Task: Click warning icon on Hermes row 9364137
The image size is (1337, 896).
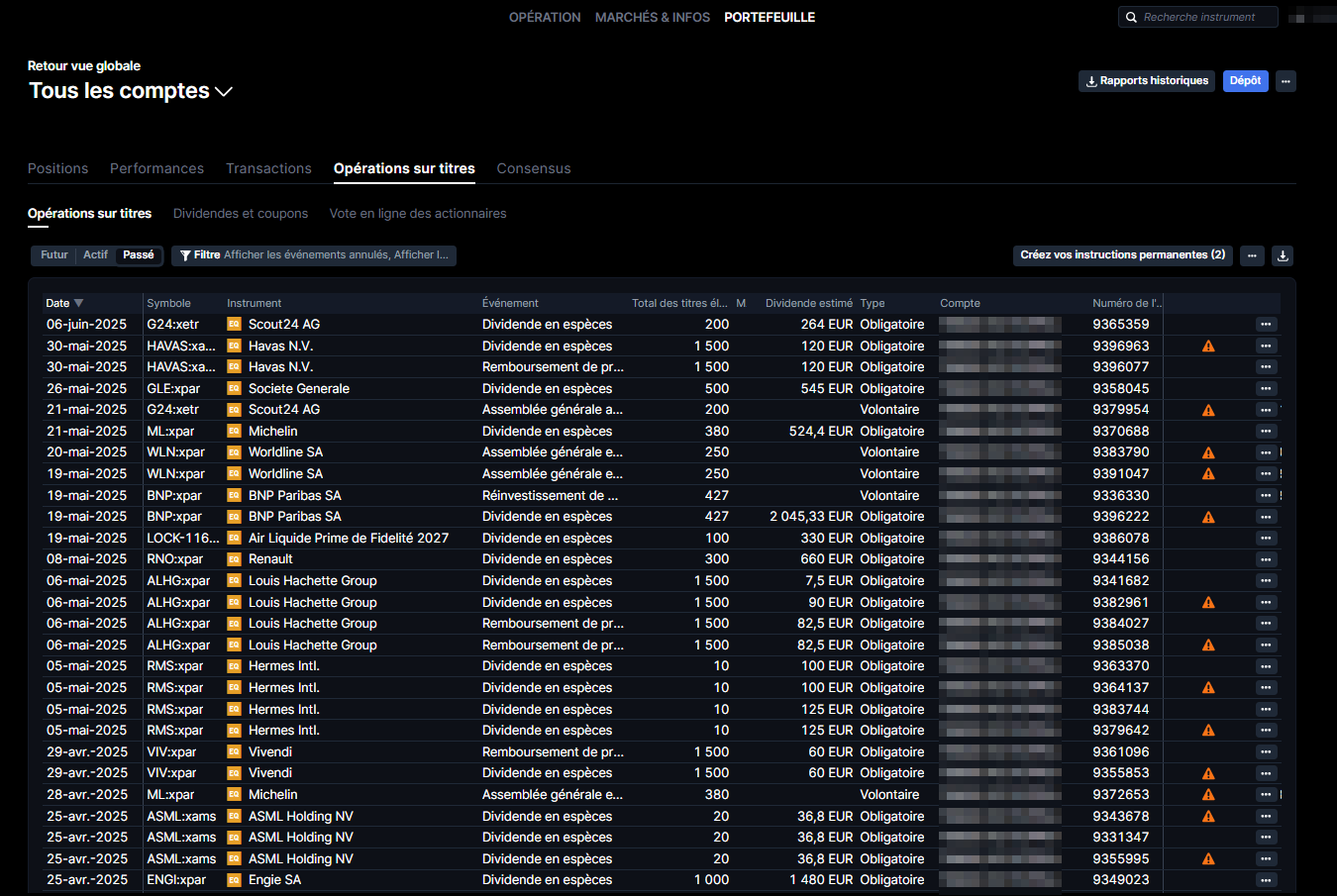Action: pyautogui.click(x=1208, y=688)
